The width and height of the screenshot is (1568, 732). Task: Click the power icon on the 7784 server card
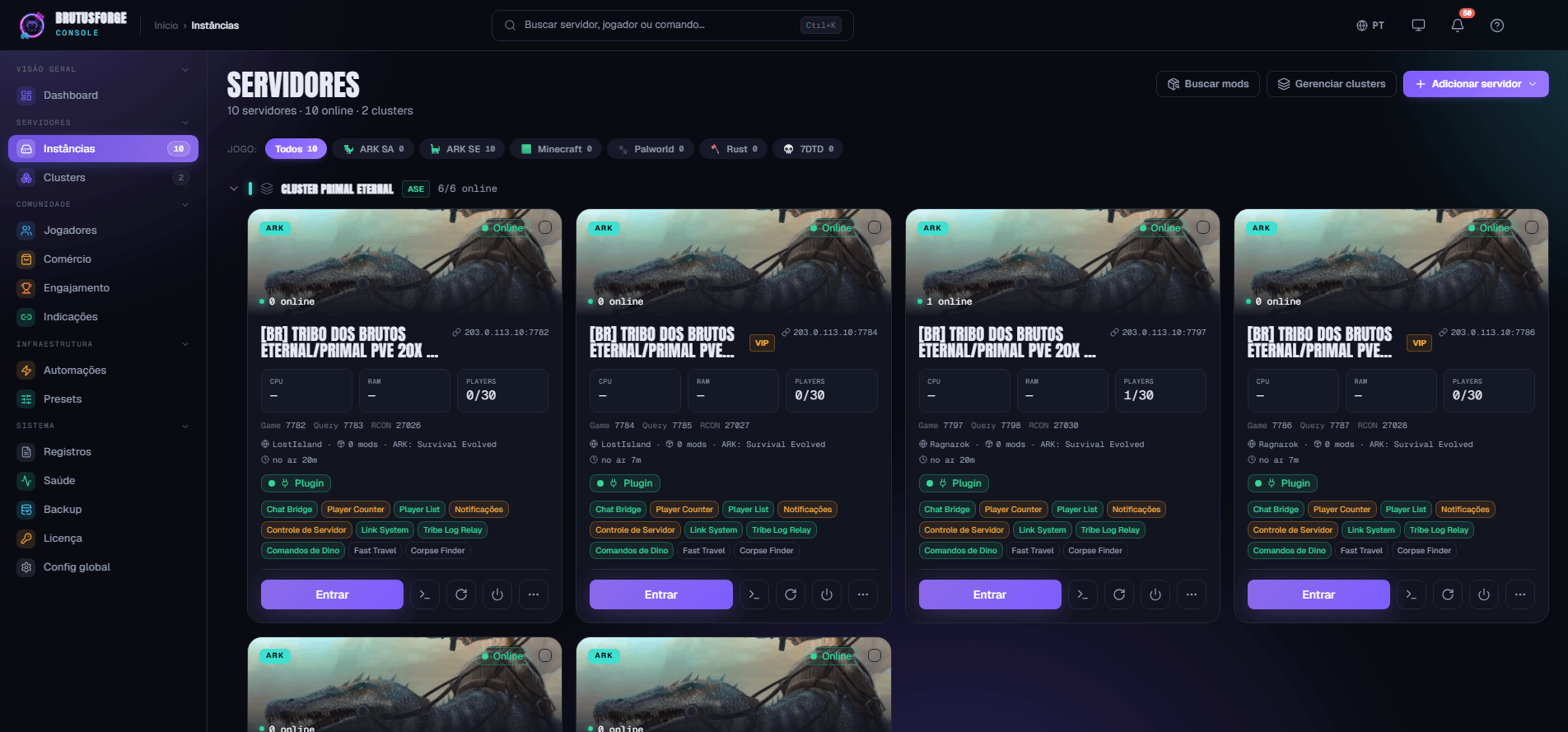(x=827, y=594)
